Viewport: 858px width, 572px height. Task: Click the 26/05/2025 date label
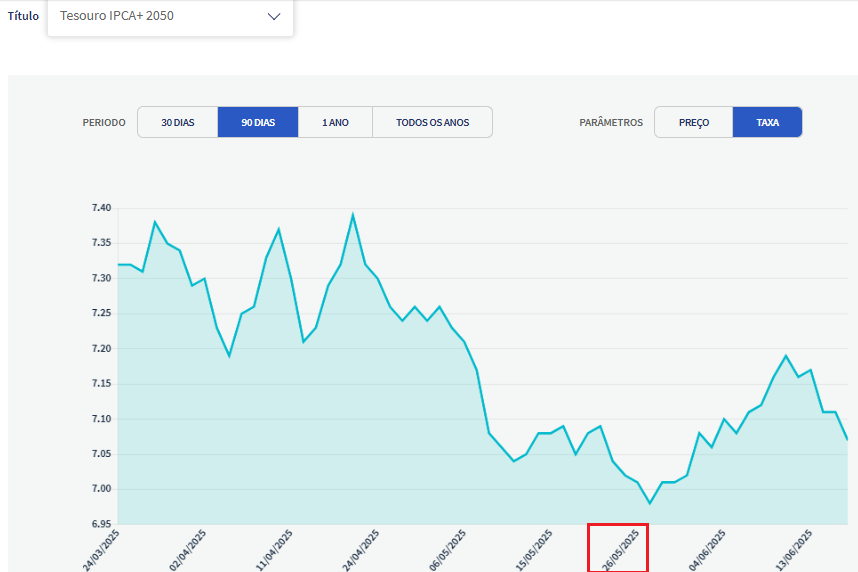pos(621,551)
